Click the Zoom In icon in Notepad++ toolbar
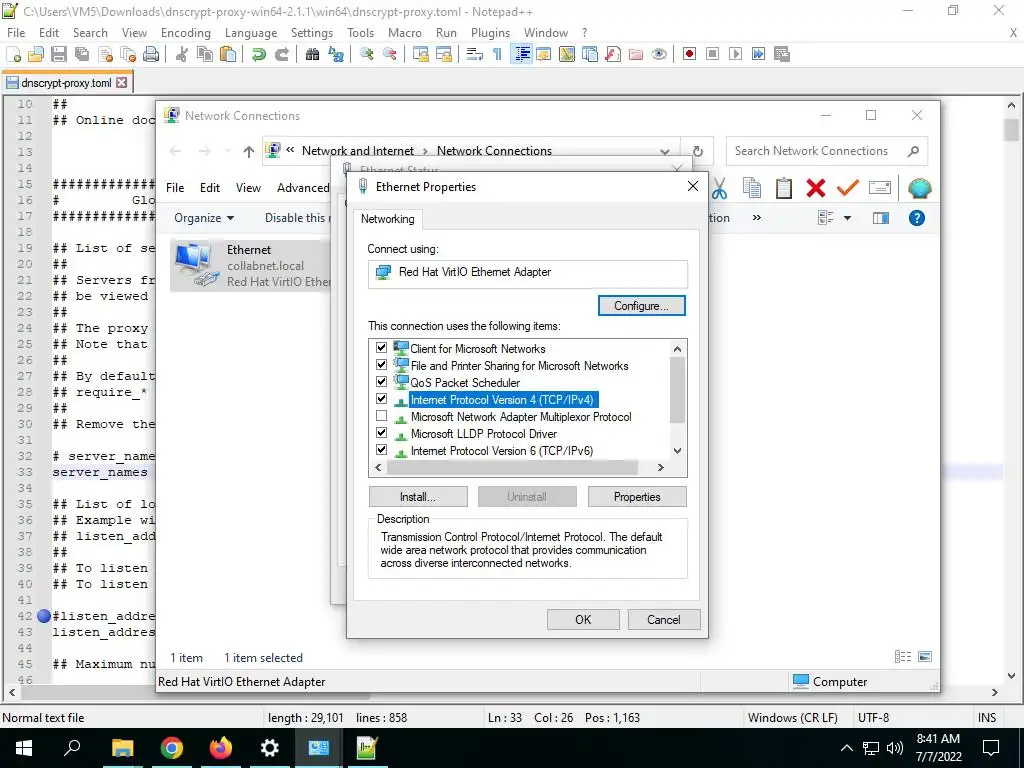 (366, 54)
